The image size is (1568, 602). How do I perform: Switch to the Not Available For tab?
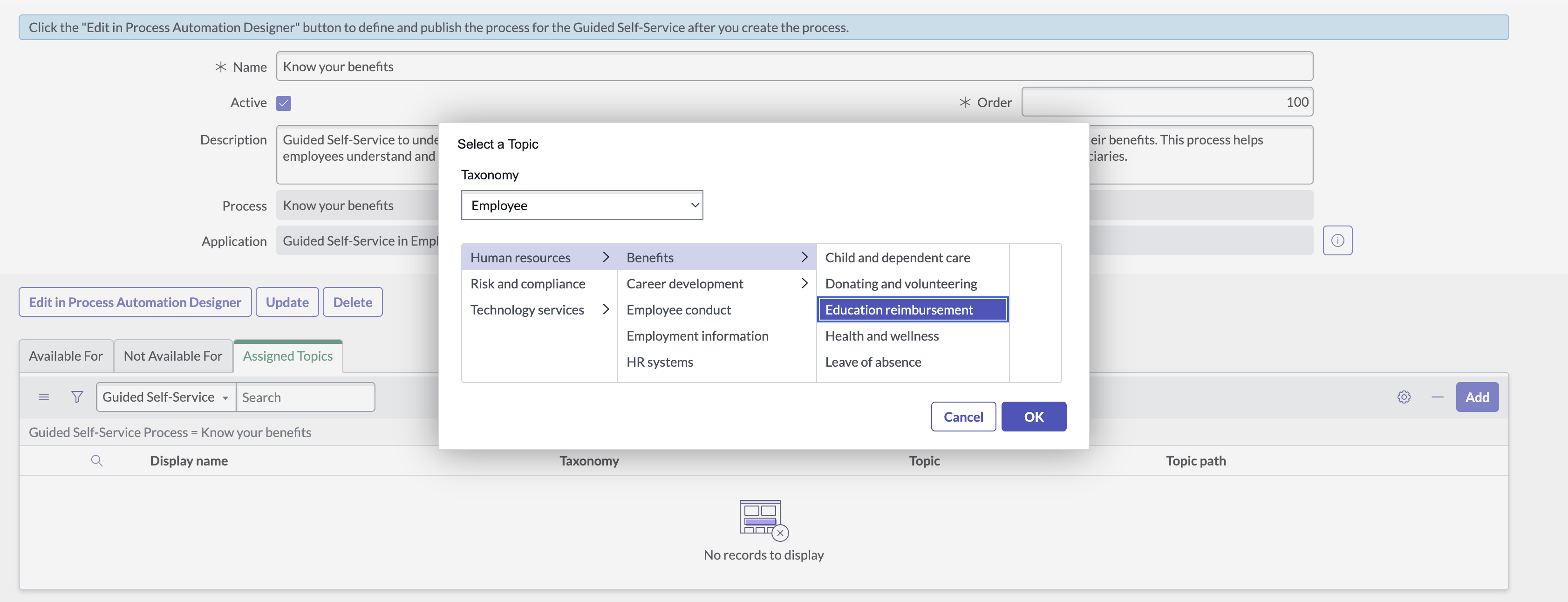coord(173,356)
